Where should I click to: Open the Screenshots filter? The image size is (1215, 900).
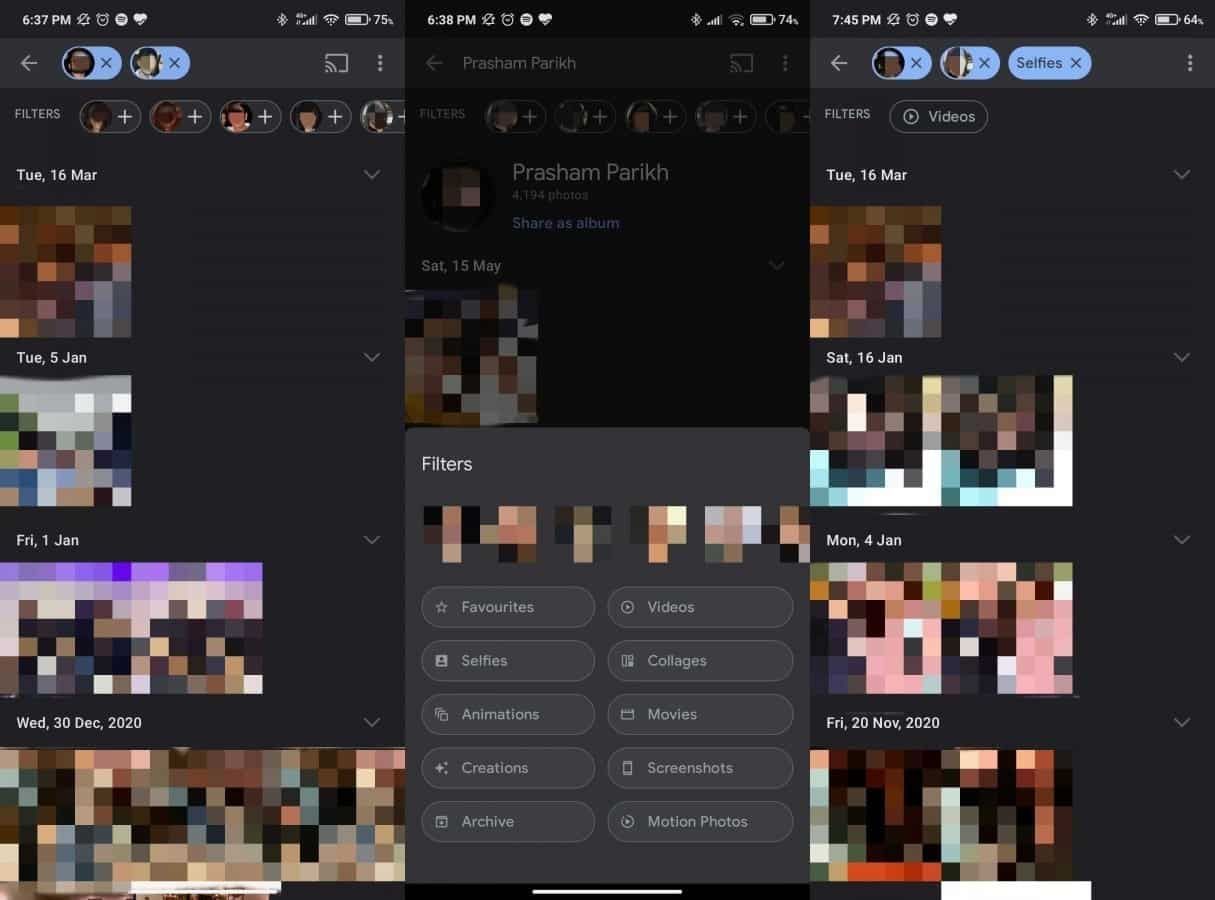[x=700, y=768]
